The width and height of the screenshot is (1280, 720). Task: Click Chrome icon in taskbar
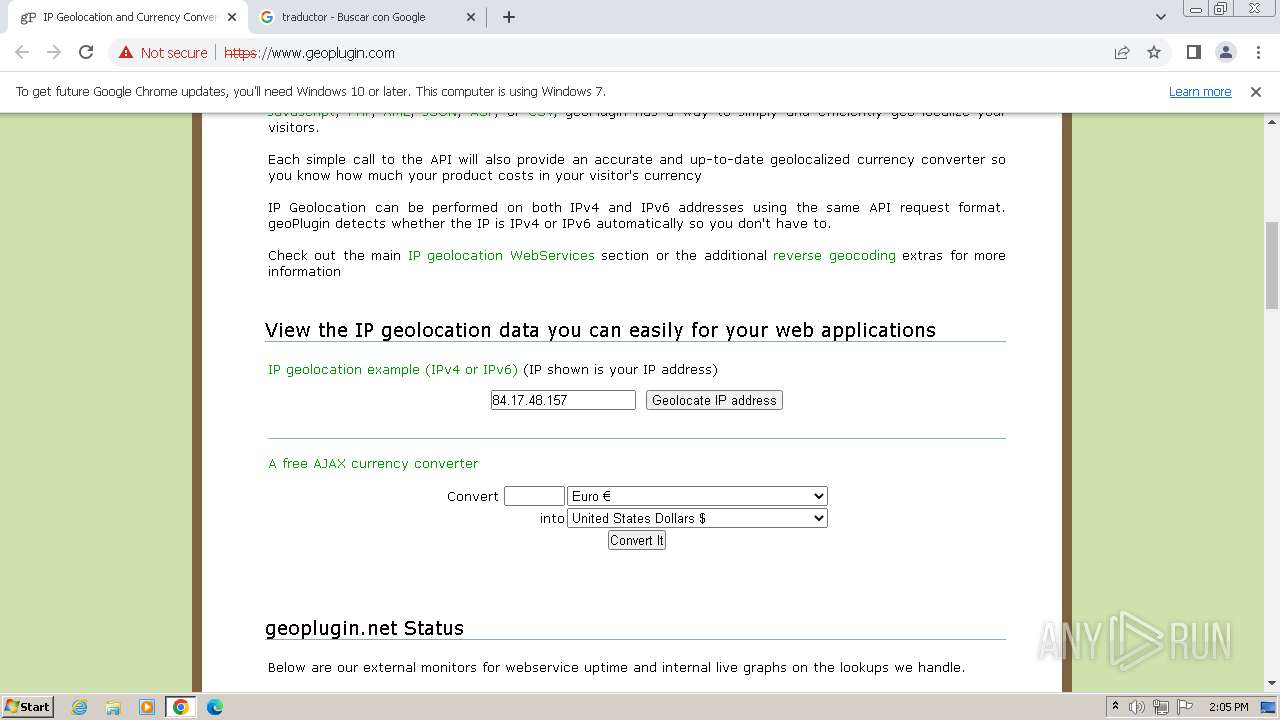(181, 707)
